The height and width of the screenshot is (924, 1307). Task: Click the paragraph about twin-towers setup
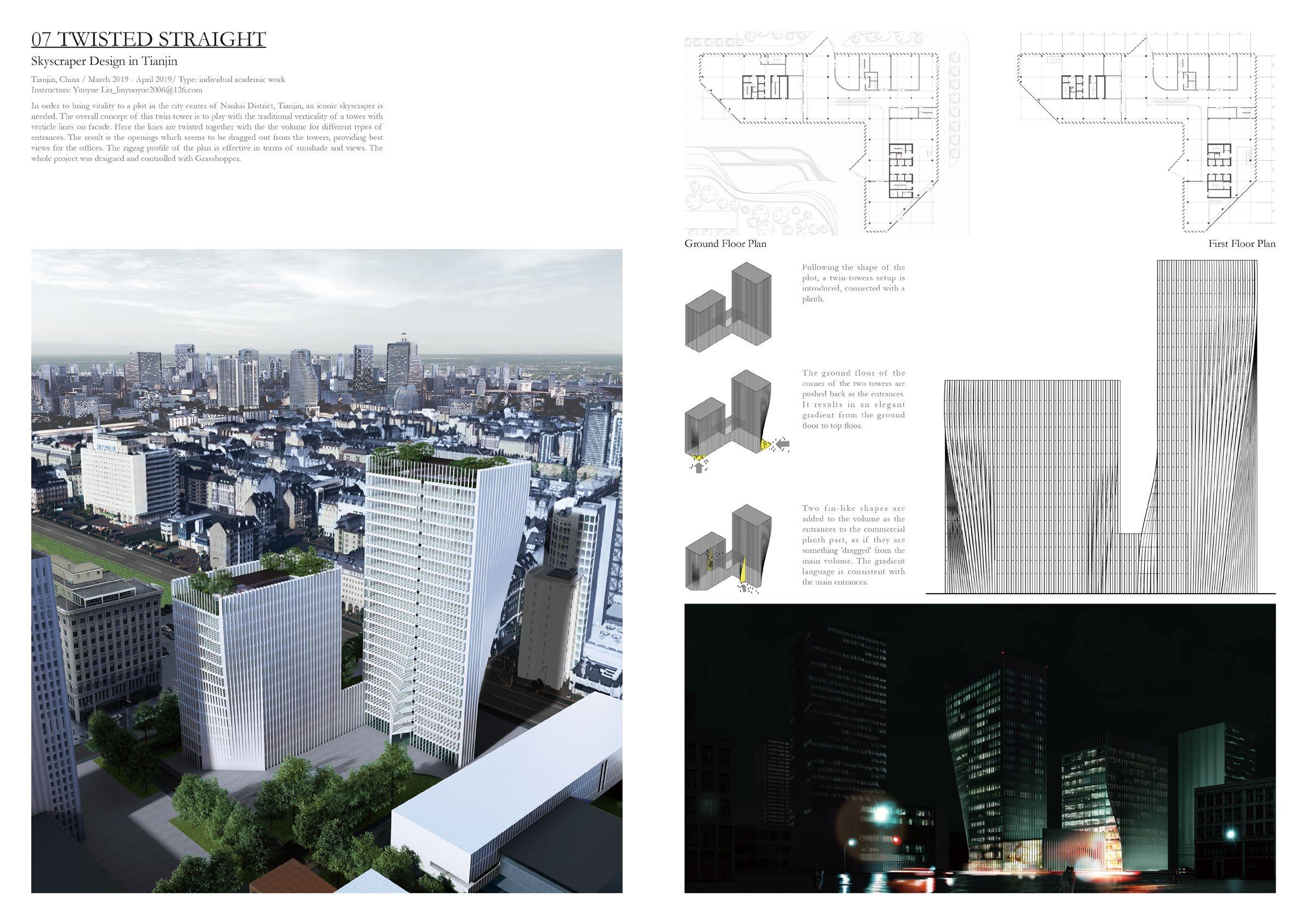point(853,283)
